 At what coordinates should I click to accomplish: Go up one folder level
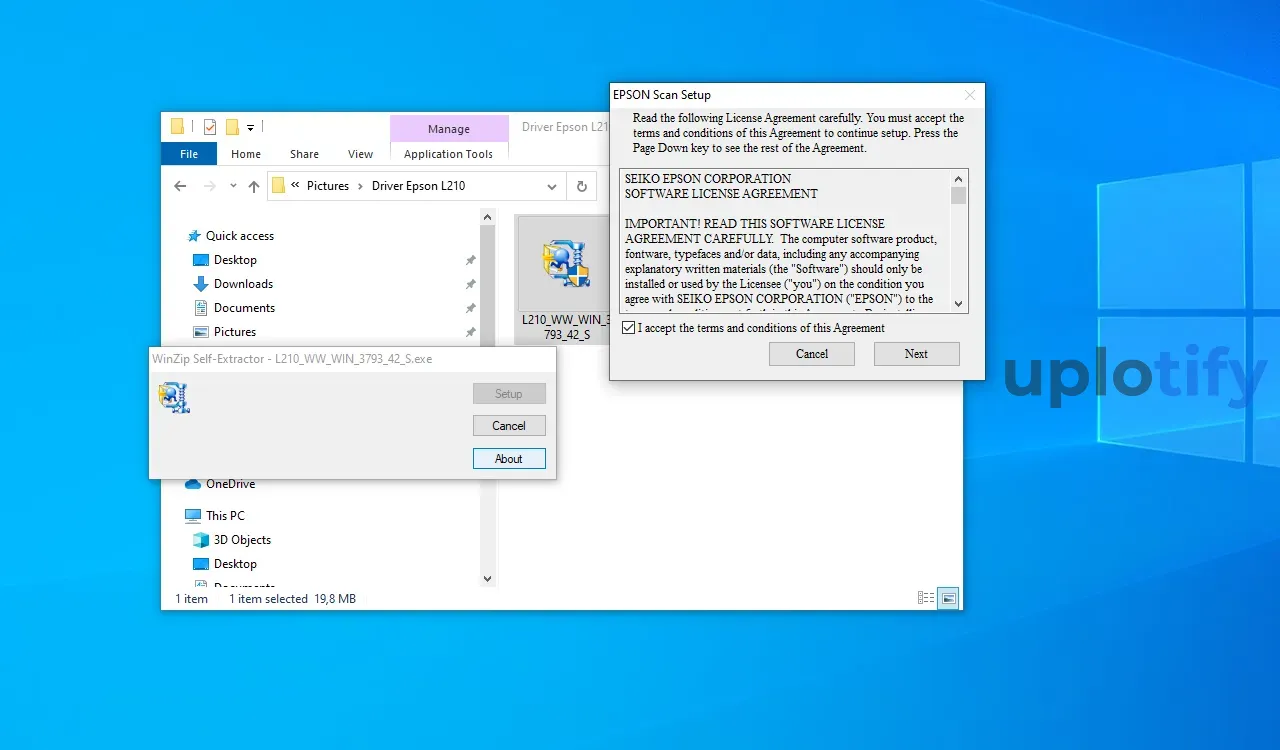click(x=254, y=186)
